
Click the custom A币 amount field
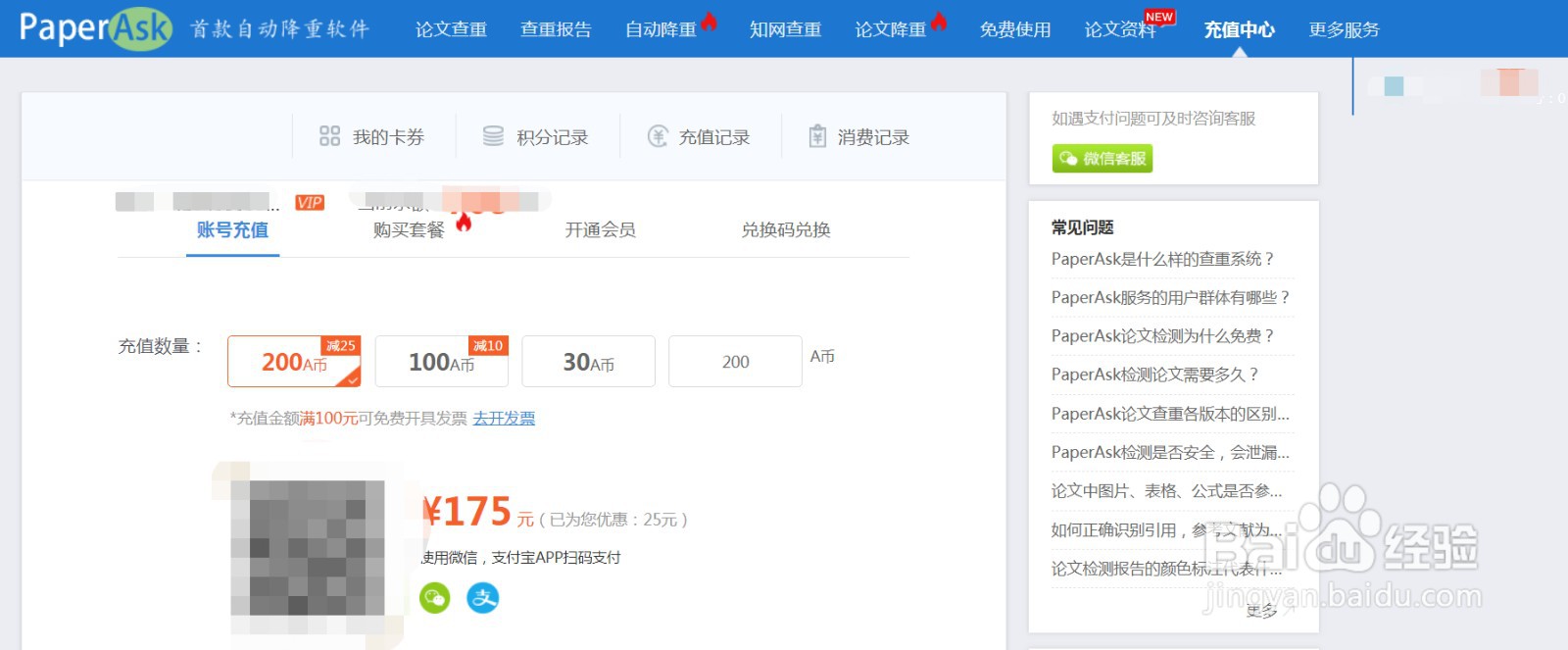click(x=735, y=362)
